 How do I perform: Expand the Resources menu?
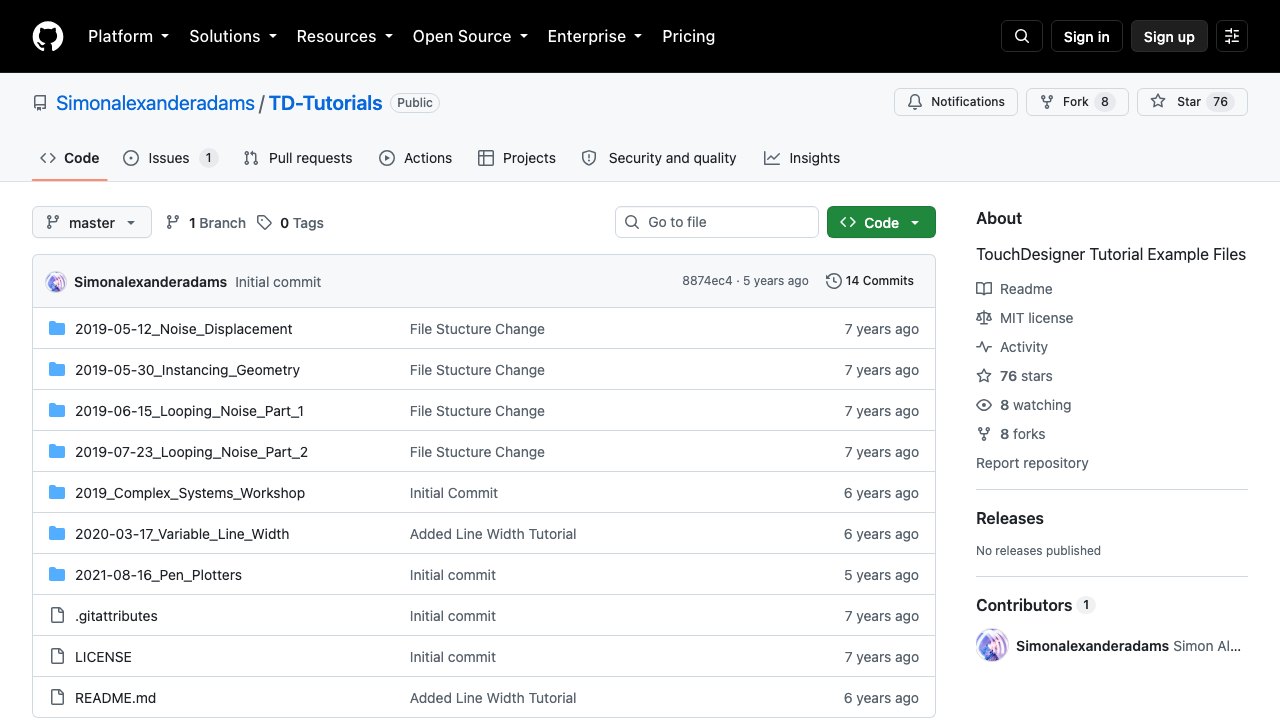(x=345, y=36)
